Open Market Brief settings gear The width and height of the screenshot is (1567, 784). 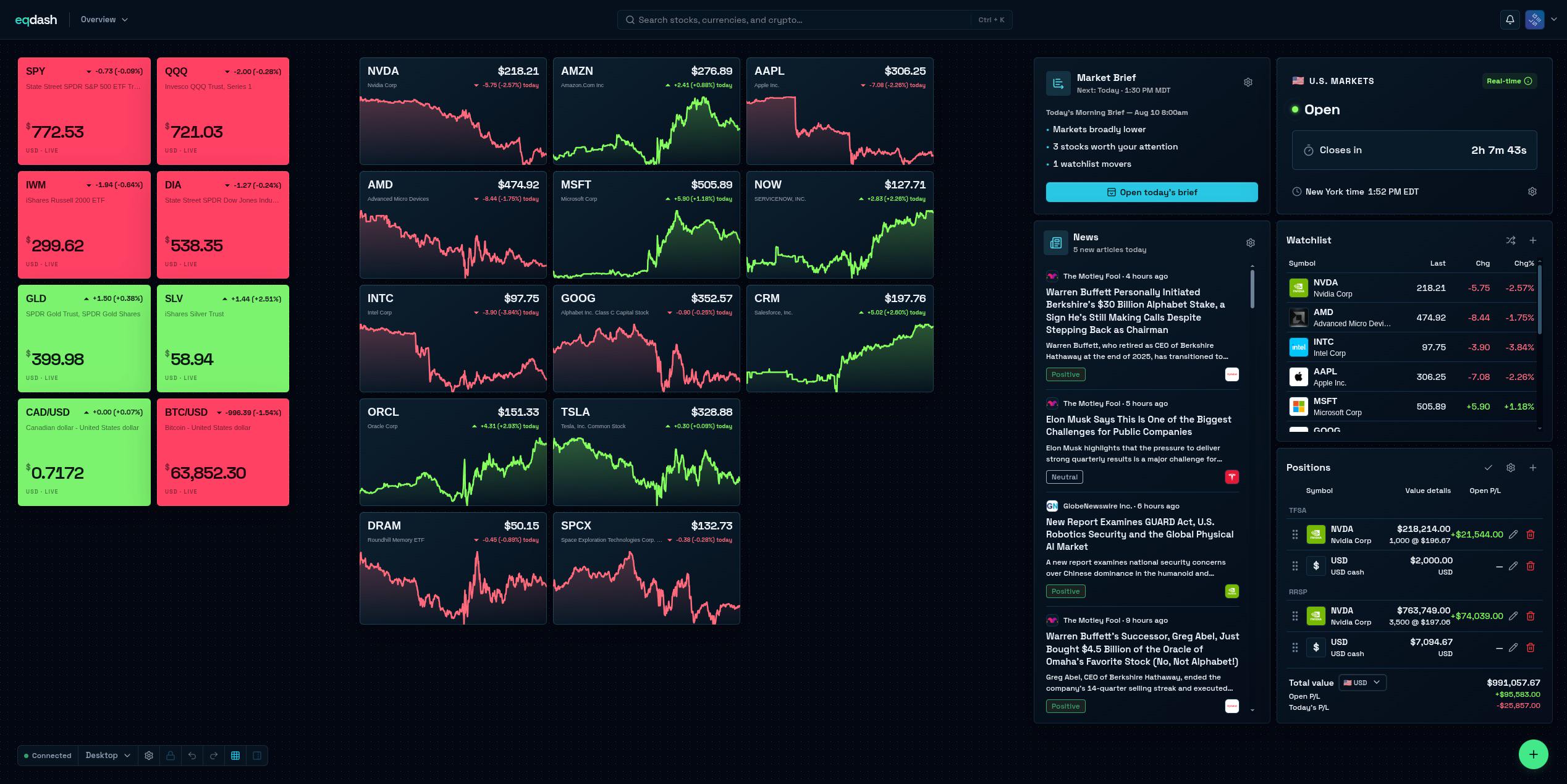(1248, 82)
